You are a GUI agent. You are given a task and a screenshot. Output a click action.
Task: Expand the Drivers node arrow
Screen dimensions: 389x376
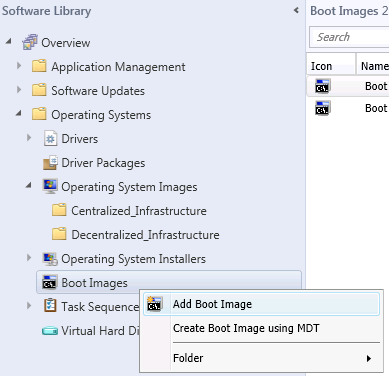coord(29,138)
